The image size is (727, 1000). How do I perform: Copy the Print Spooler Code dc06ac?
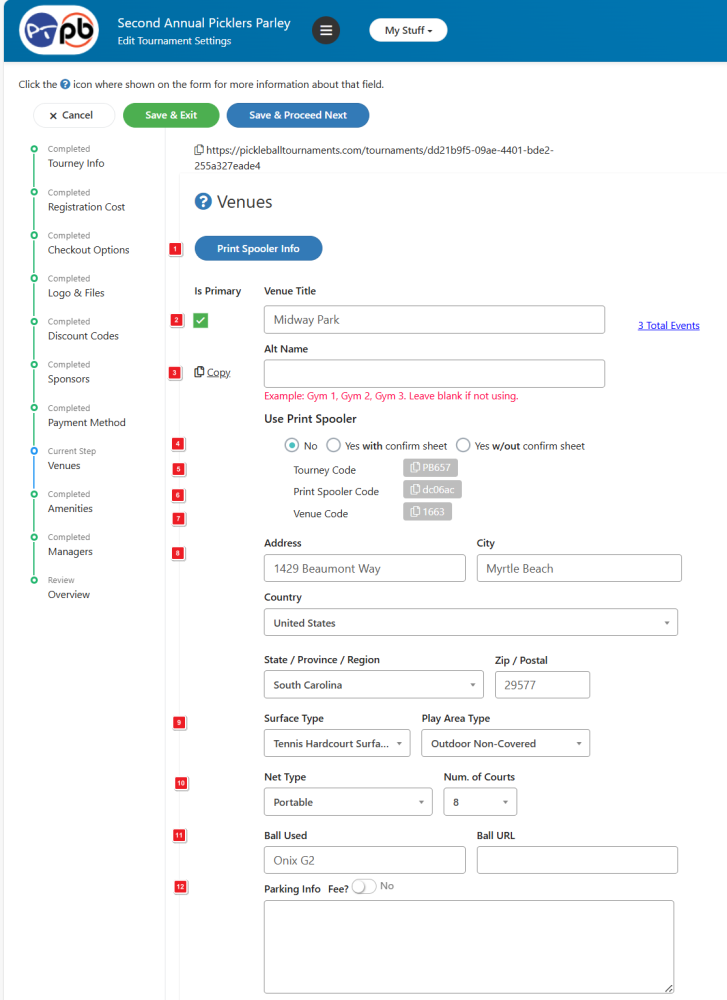pos(433,490)
